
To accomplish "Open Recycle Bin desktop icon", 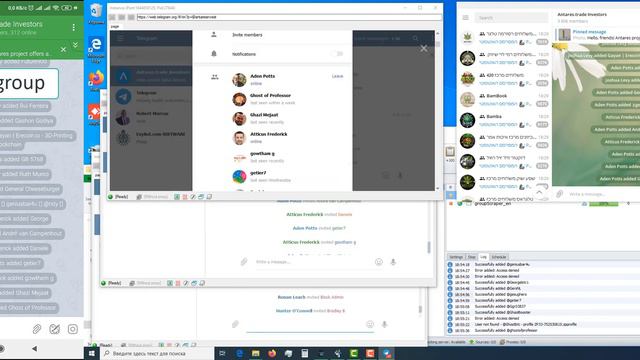I will (96, 13).
